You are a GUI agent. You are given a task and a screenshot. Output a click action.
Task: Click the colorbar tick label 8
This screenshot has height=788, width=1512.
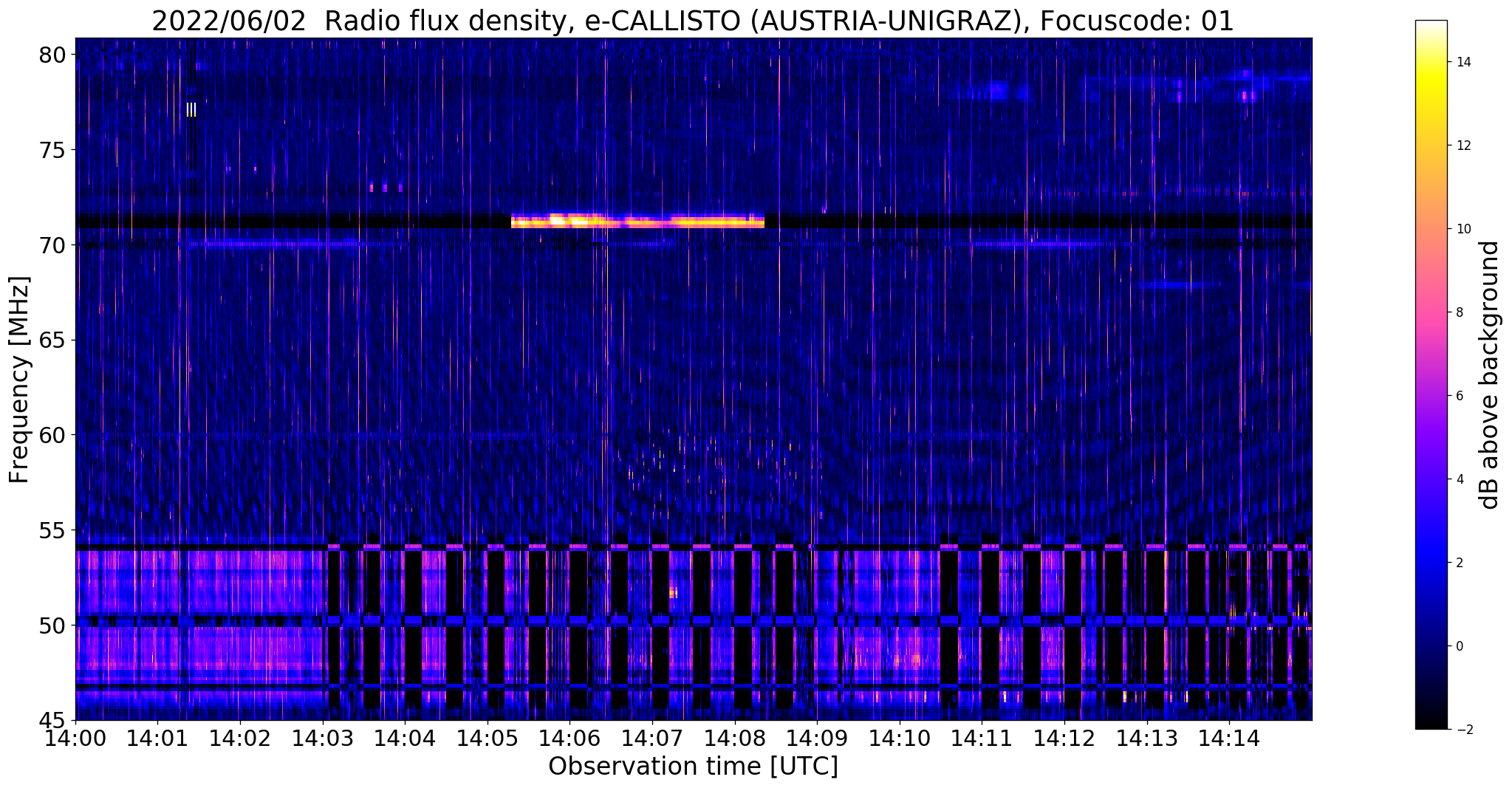[x=1459, y=312]
